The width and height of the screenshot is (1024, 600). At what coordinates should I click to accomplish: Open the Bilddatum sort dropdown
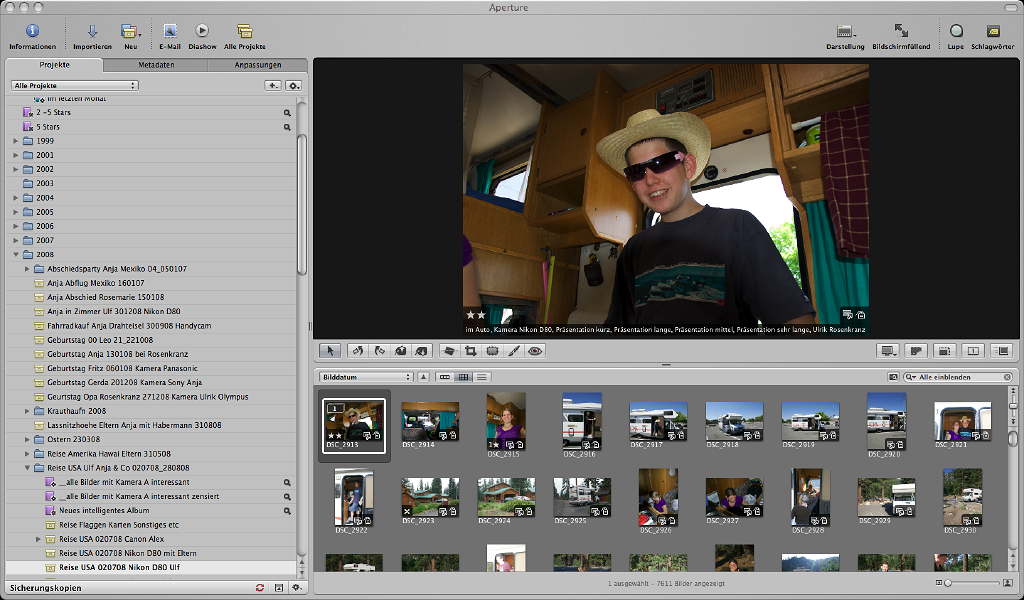(366, 377)
